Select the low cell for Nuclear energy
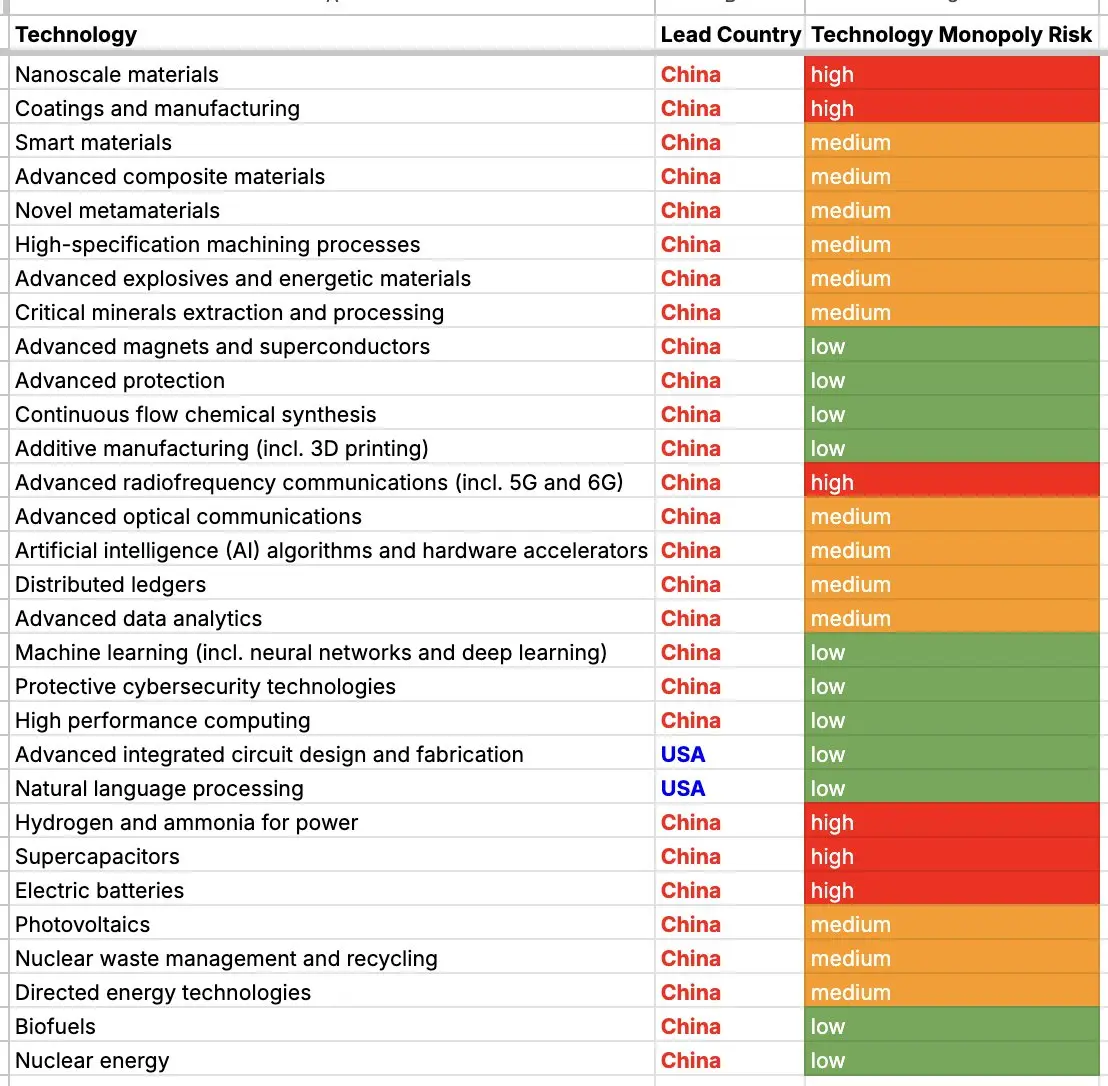The height and width of the screenshot is (1086, 1108). coord(952,1060)
